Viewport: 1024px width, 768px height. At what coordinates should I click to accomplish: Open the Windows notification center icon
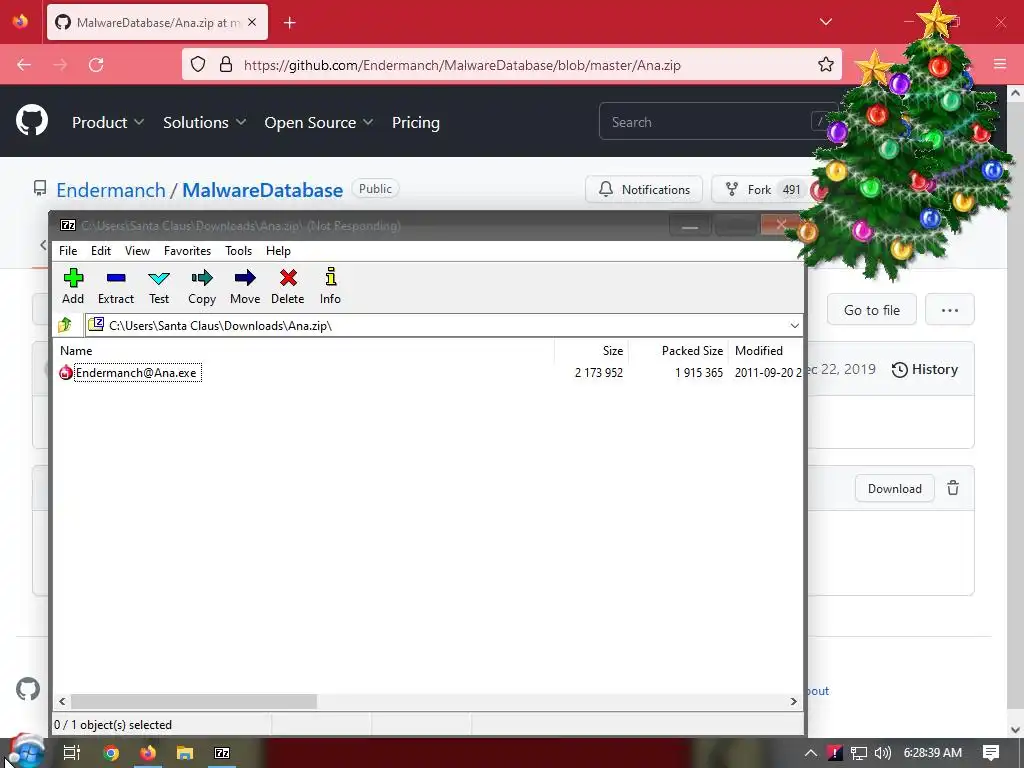click(x=991, y=753)
